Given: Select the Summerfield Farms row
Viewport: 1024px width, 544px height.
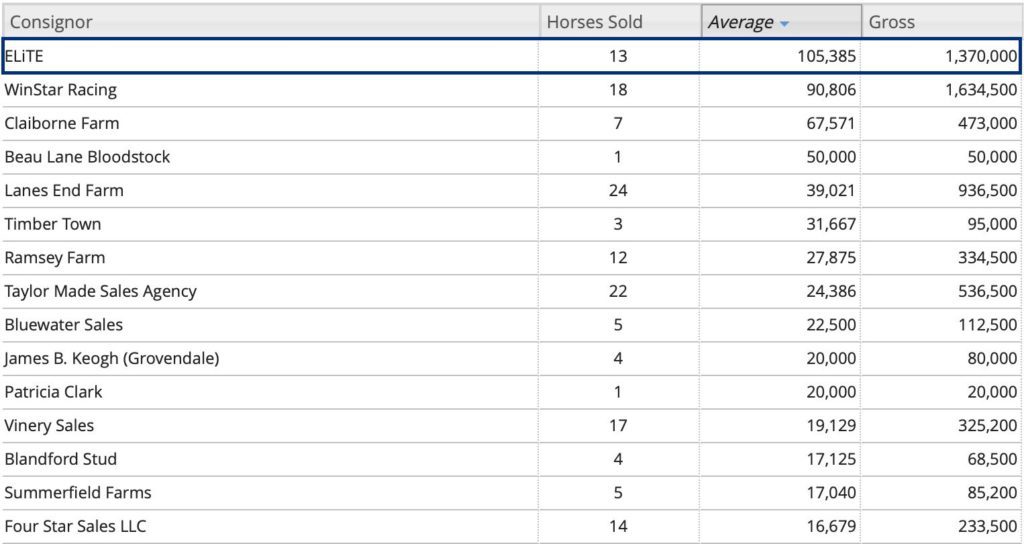Looking at the screenshot, I should [78, 493].
